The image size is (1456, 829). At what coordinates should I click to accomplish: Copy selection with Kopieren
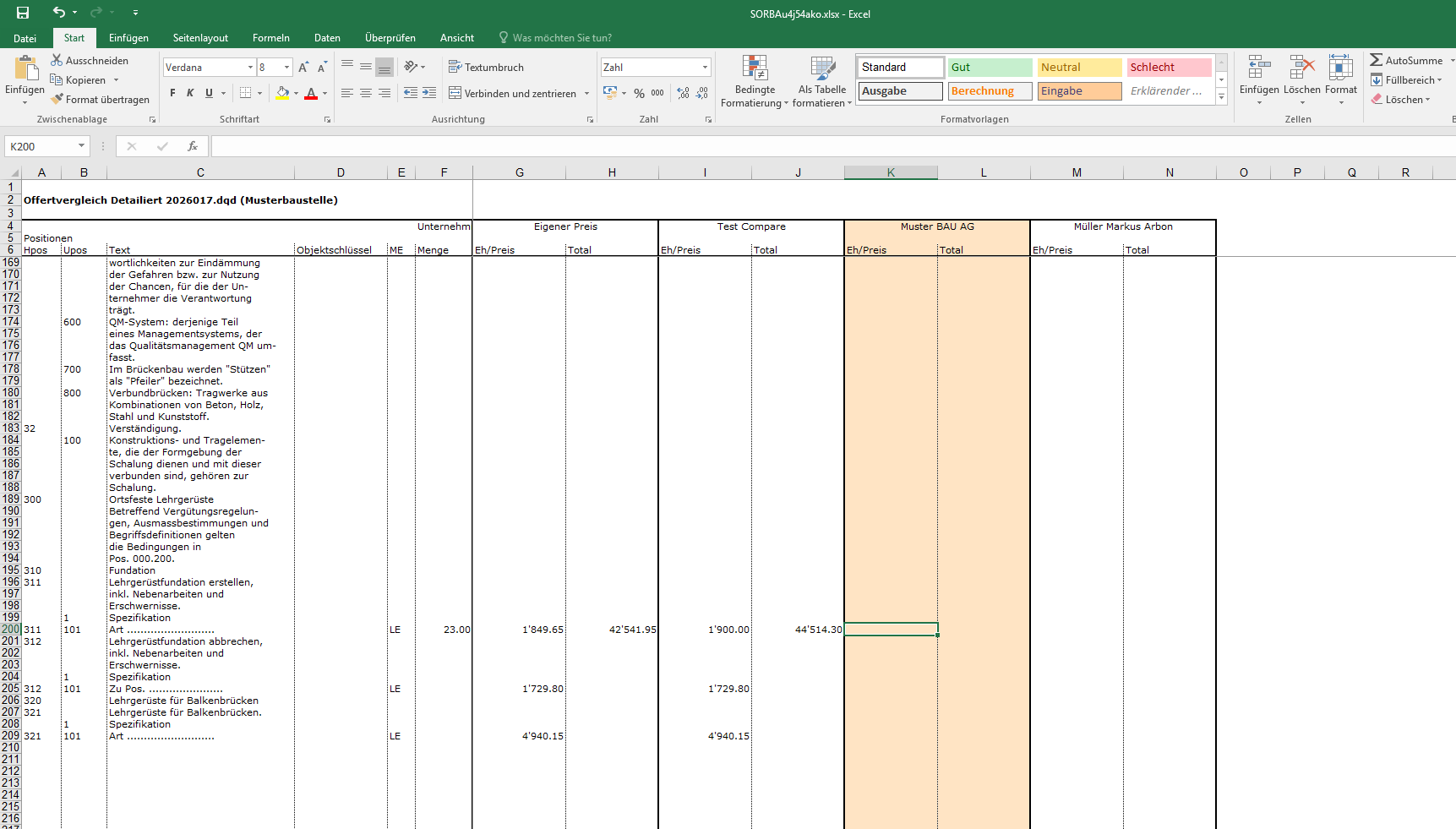(x=79, y=80)
